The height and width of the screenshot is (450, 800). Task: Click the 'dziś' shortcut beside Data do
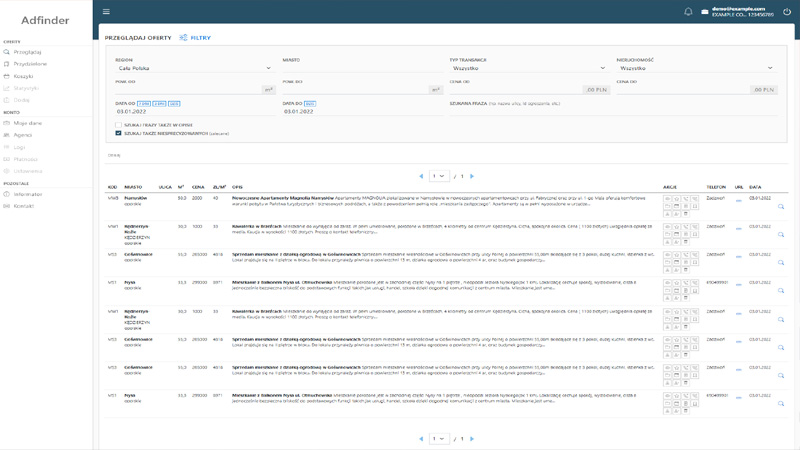[310, 104]
